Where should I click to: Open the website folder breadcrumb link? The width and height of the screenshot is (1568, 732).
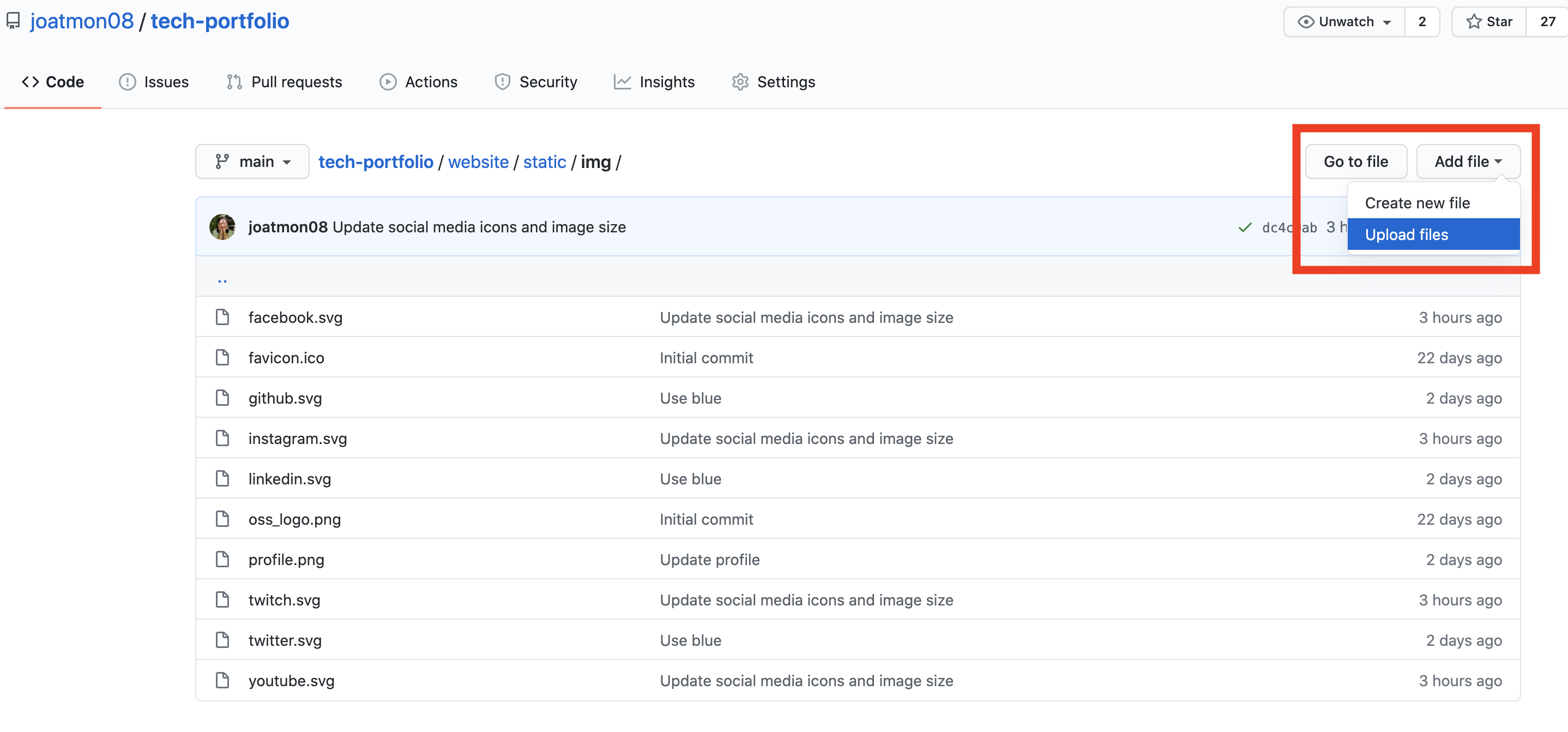click(x=478, y=162)
